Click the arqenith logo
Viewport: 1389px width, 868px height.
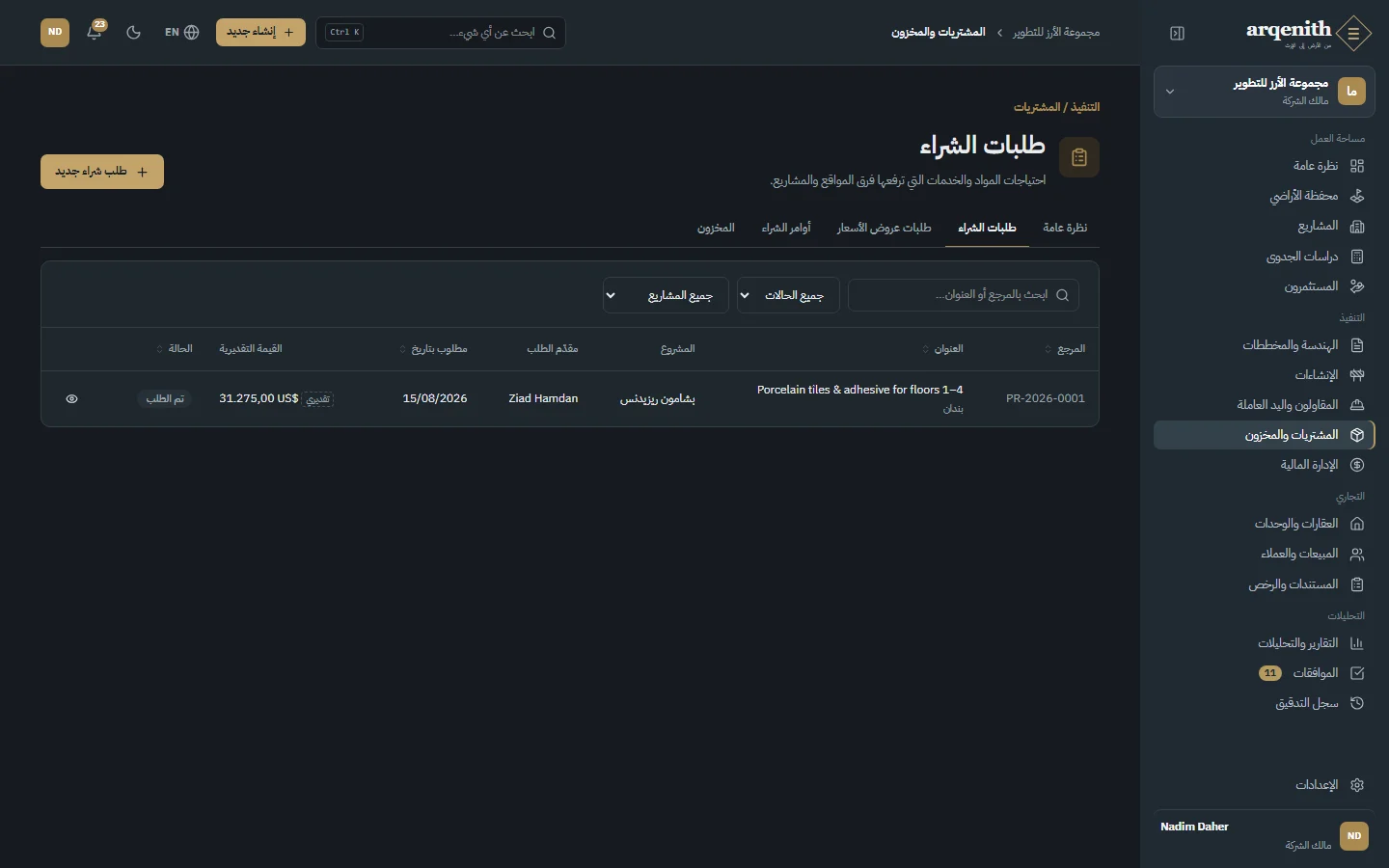pos(1308,33)
